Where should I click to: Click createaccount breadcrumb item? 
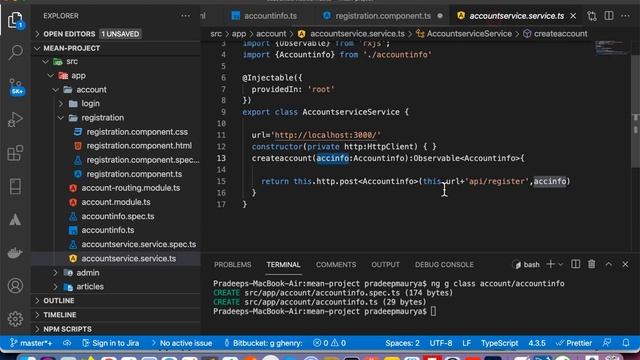point(556,34)
